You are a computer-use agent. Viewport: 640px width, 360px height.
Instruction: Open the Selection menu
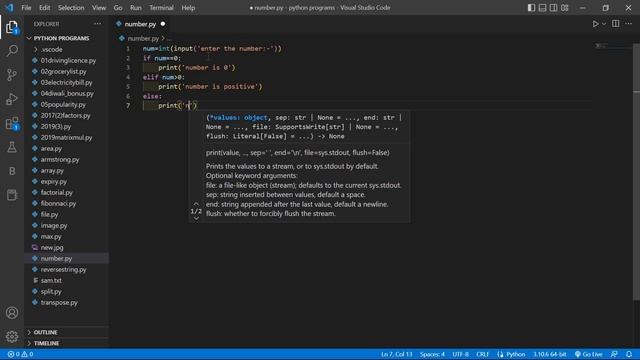[71, 8]
